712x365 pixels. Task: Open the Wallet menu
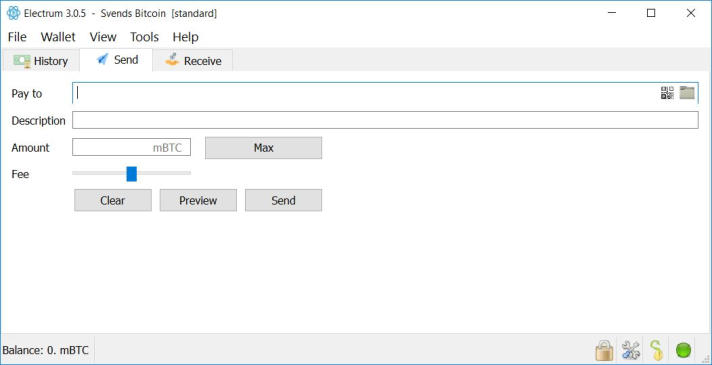pyautogui.click(x=58, y=37)
